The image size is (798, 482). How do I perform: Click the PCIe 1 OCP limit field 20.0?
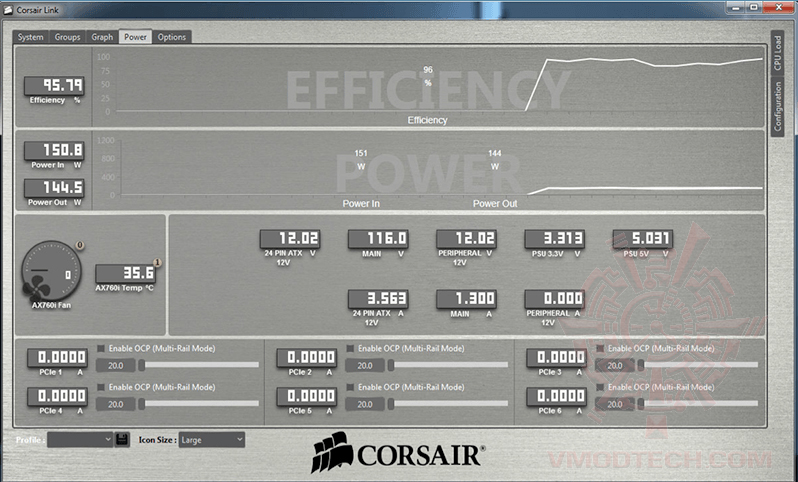(116, 365)
